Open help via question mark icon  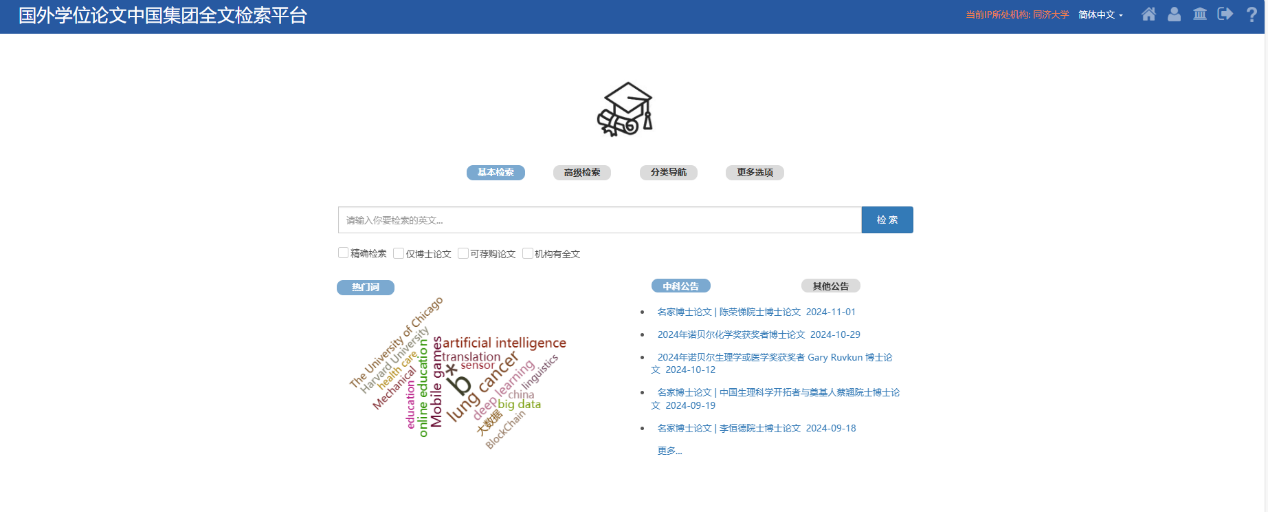tap(1251, 15)
